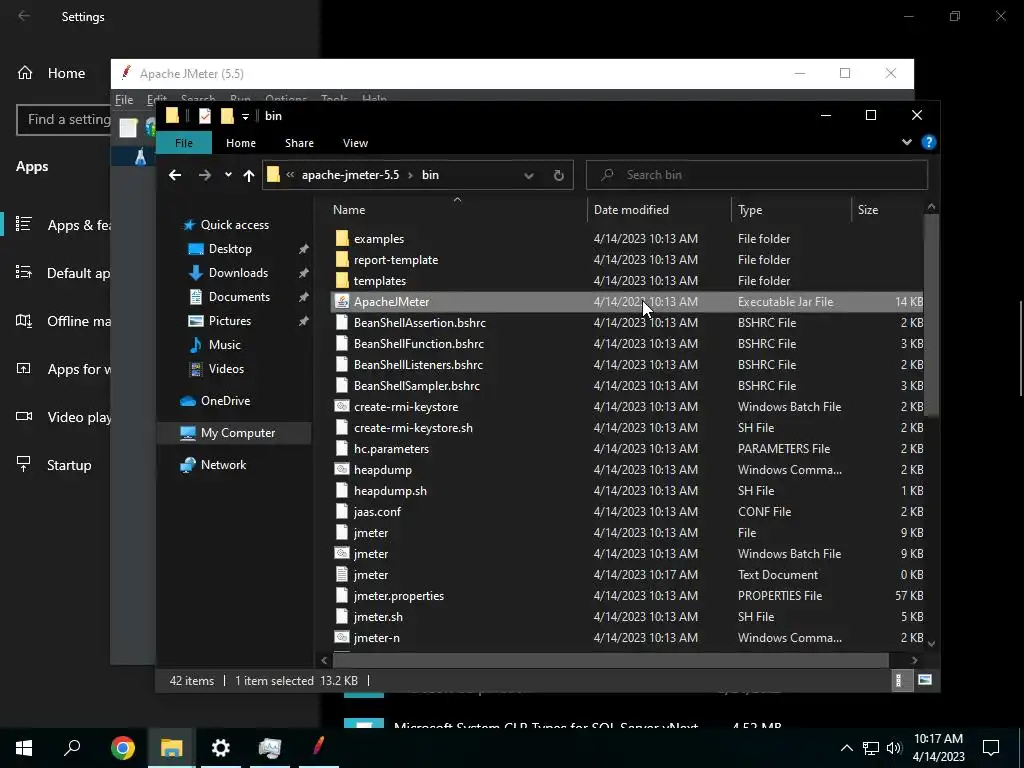Click the New folder quick access icon
The width and height of the screenshot is (1024, 768).
pos(227,116)
